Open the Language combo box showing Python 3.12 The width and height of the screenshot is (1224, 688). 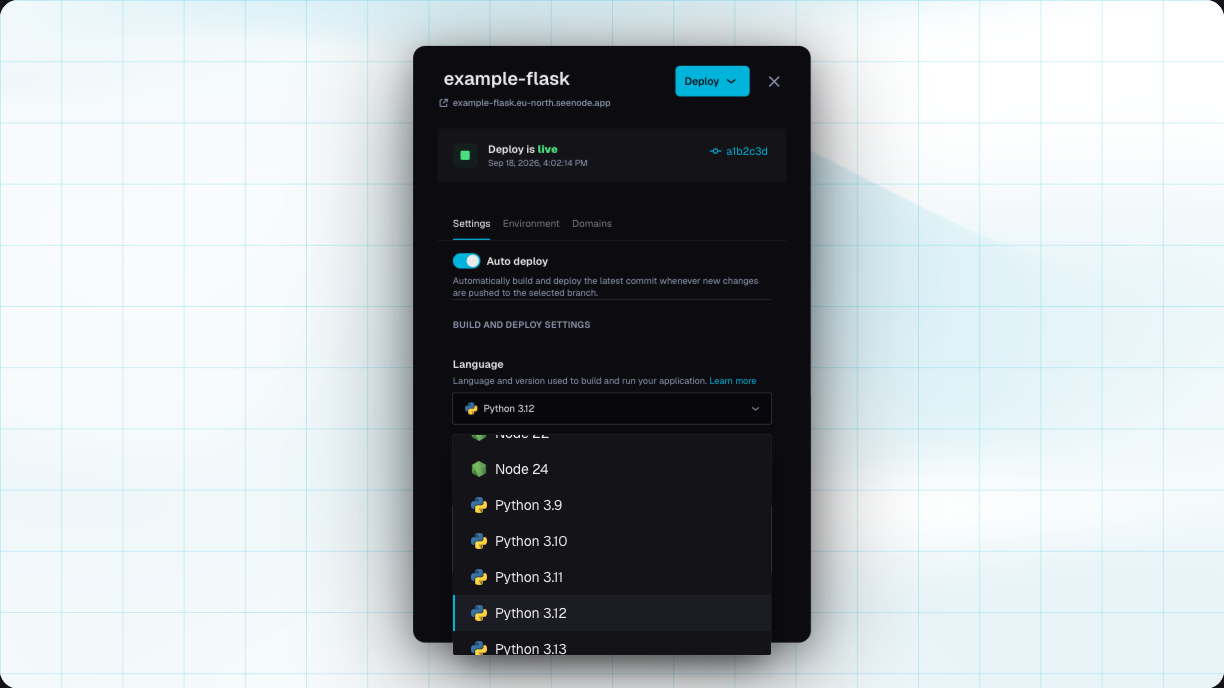pyautogui.click(x=612, y=408)
